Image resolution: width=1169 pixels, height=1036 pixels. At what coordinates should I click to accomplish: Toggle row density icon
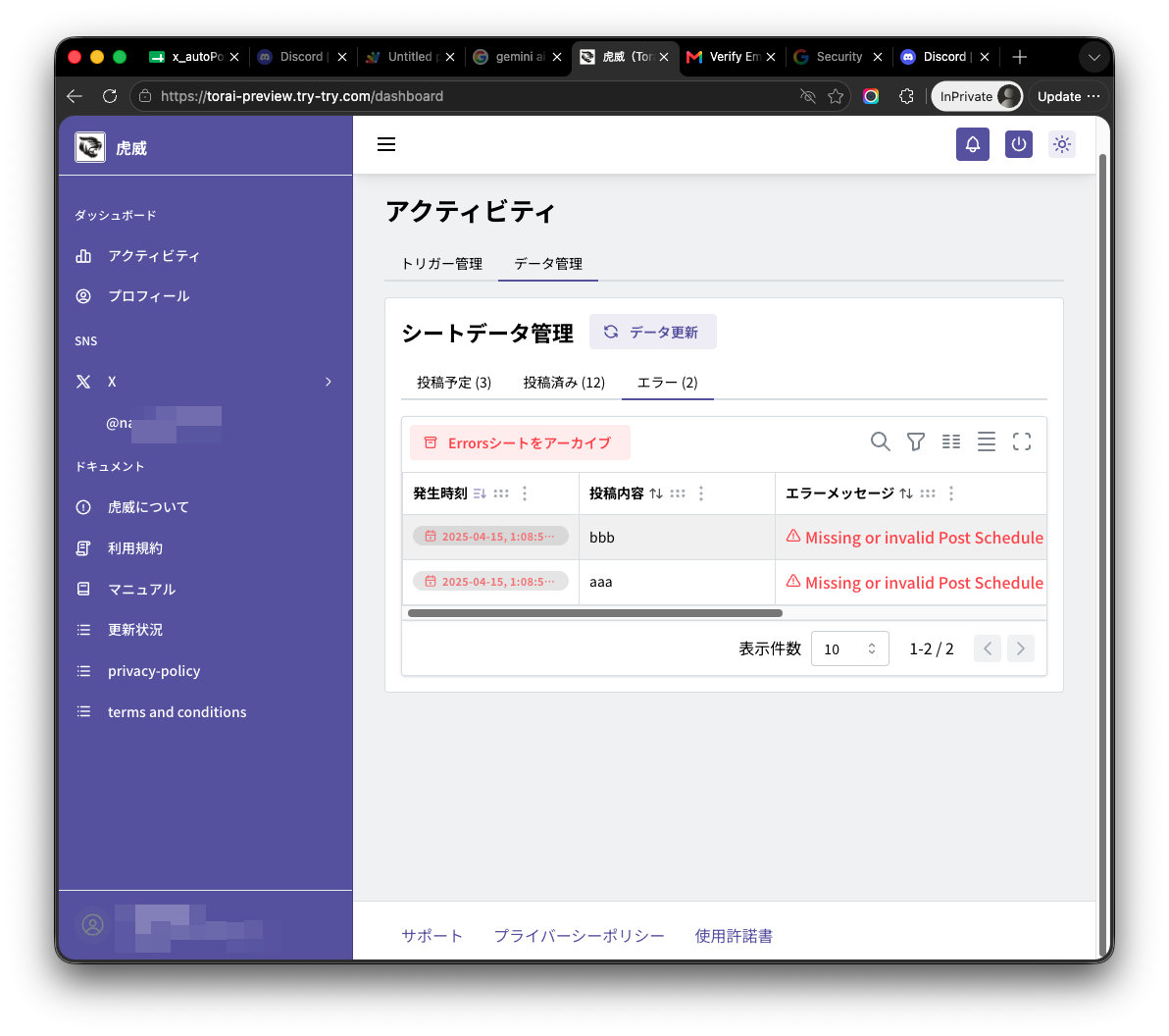(x=986, y=441)
